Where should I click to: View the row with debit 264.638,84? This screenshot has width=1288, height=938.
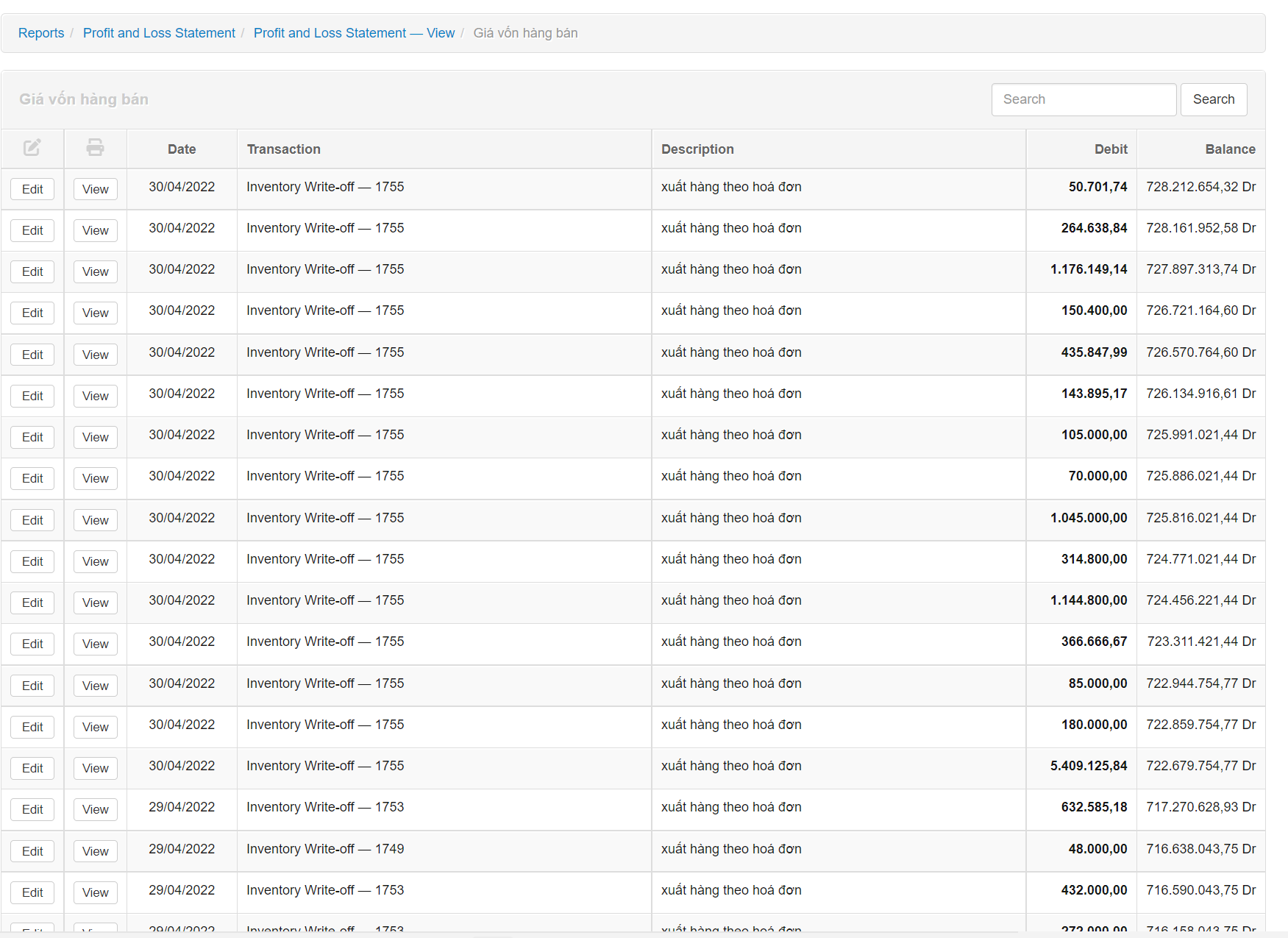pos(96,230)
